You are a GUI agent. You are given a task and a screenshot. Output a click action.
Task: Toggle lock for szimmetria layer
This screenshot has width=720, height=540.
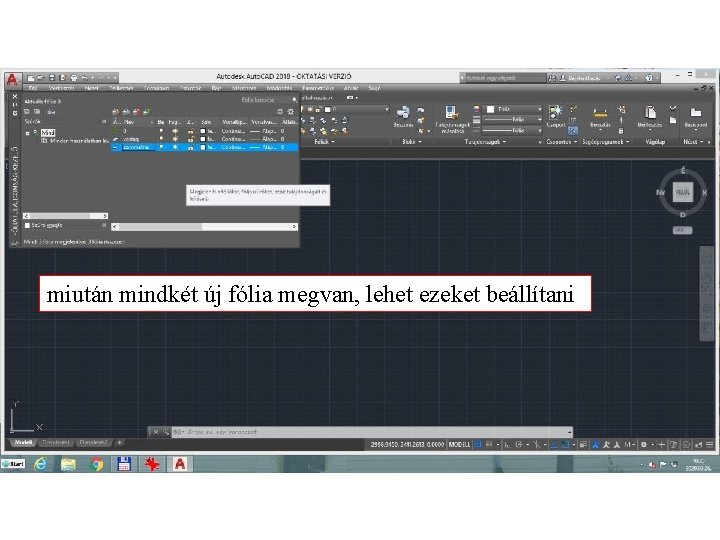point(190,147)
